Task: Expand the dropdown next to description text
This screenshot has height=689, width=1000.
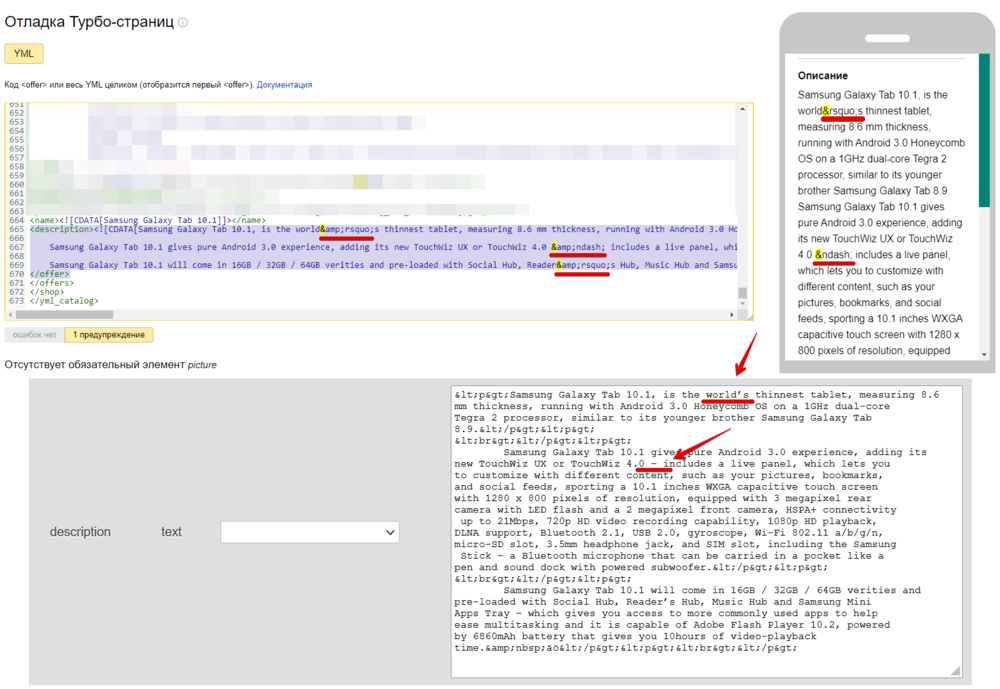Action: coord(310,532)
